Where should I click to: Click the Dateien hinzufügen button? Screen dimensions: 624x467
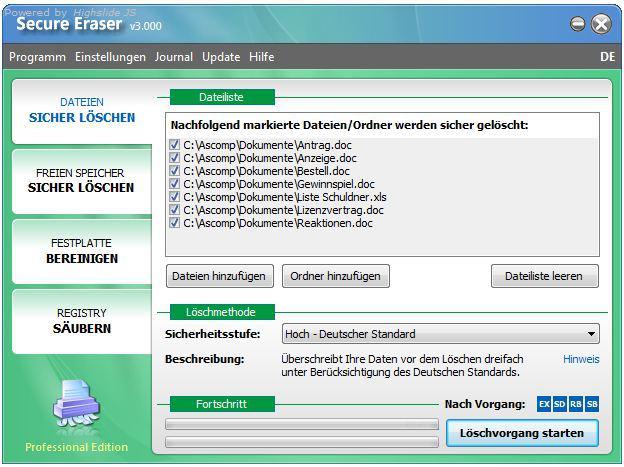[219, 275]
